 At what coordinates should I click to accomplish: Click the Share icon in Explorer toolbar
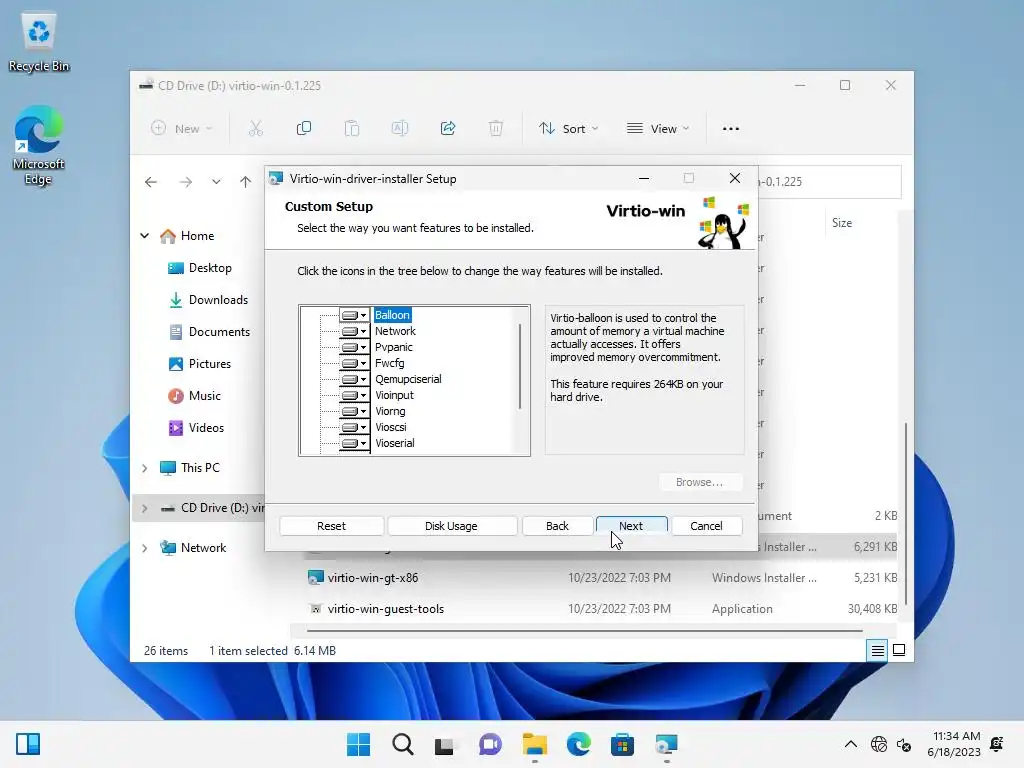coord(448,129)
